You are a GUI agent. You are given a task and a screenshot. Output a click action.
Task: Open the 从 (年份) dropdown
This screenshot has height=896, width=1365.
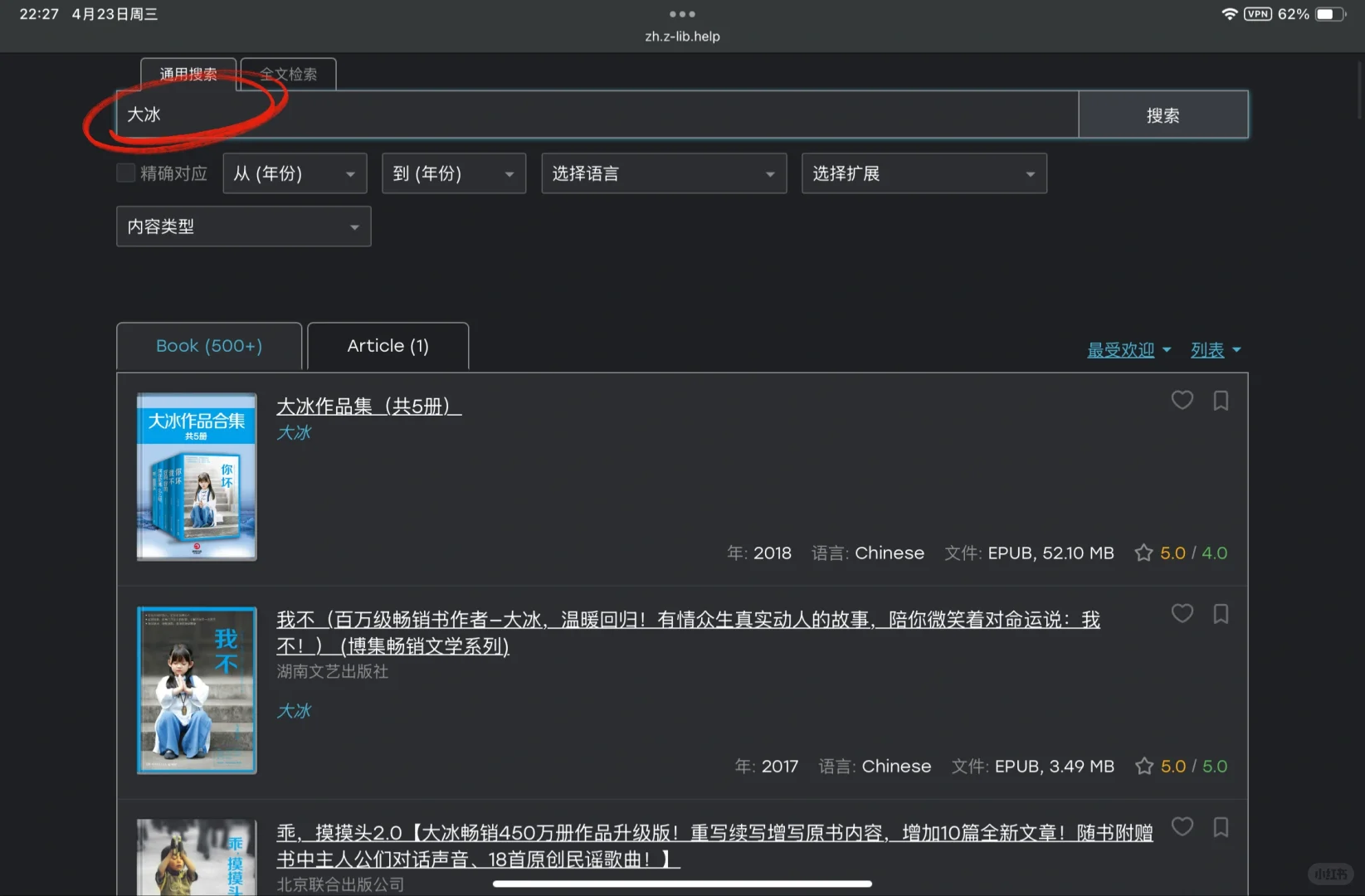[x=295, y=173]
